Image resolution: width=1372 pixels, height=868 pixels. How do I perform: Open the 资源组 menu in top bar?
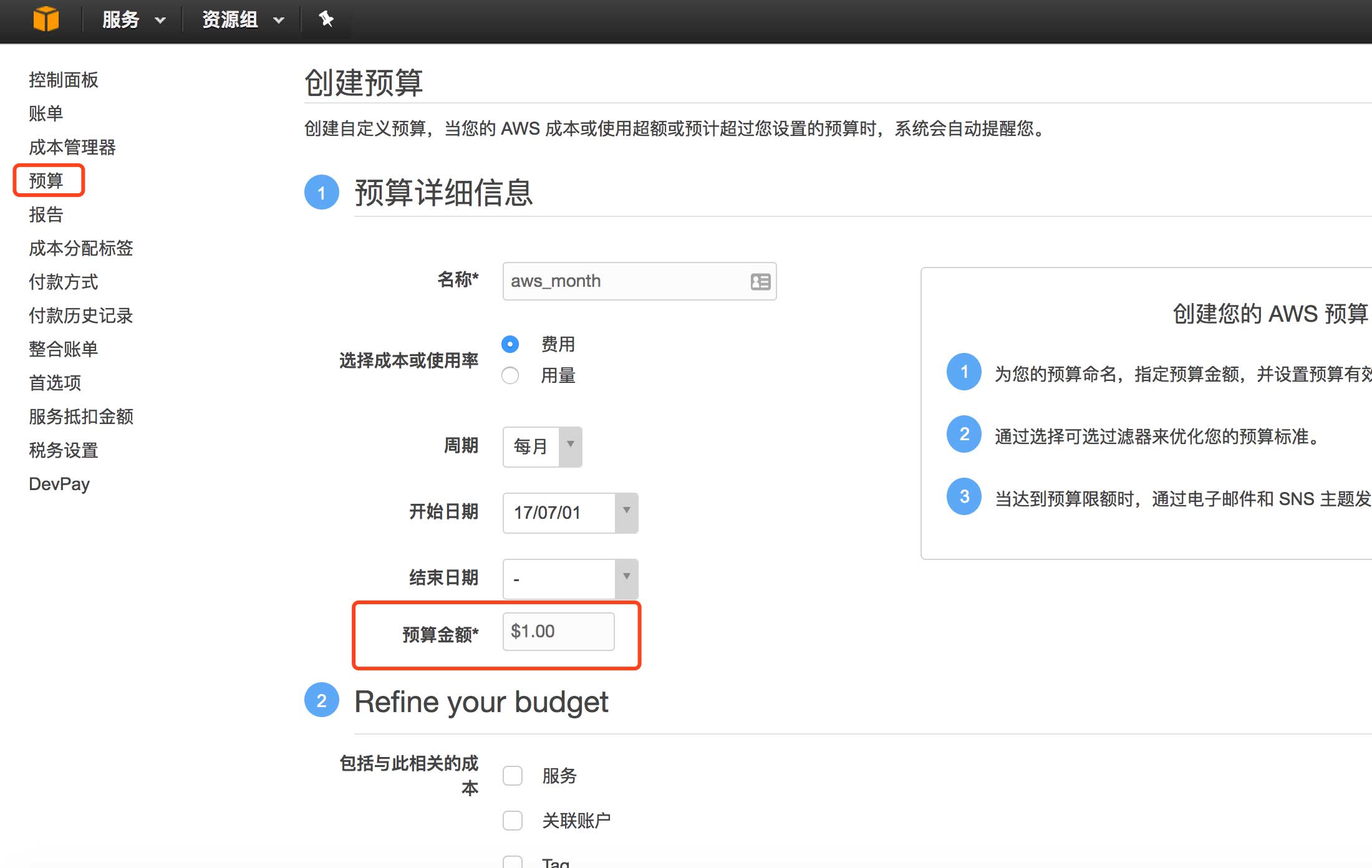pyautogui.click(x=243, y=20)
